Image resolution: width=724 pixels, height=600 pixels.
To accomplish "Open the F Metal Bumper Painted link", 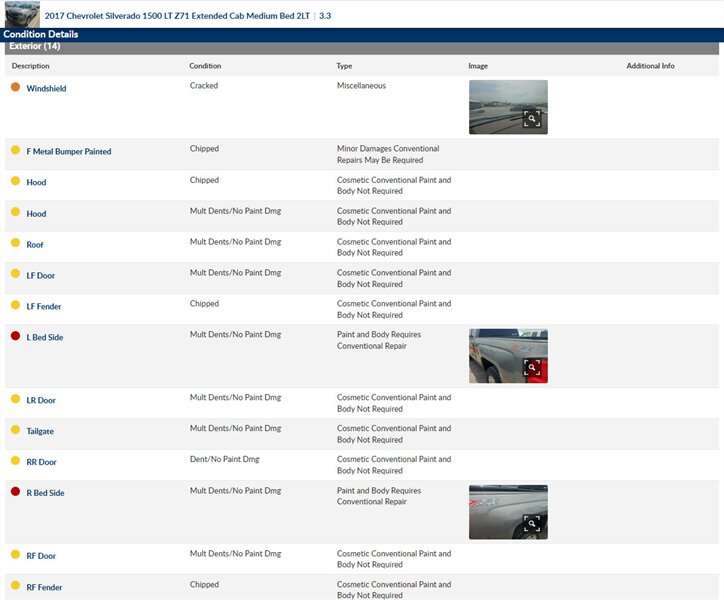I will tap(69, 152).
